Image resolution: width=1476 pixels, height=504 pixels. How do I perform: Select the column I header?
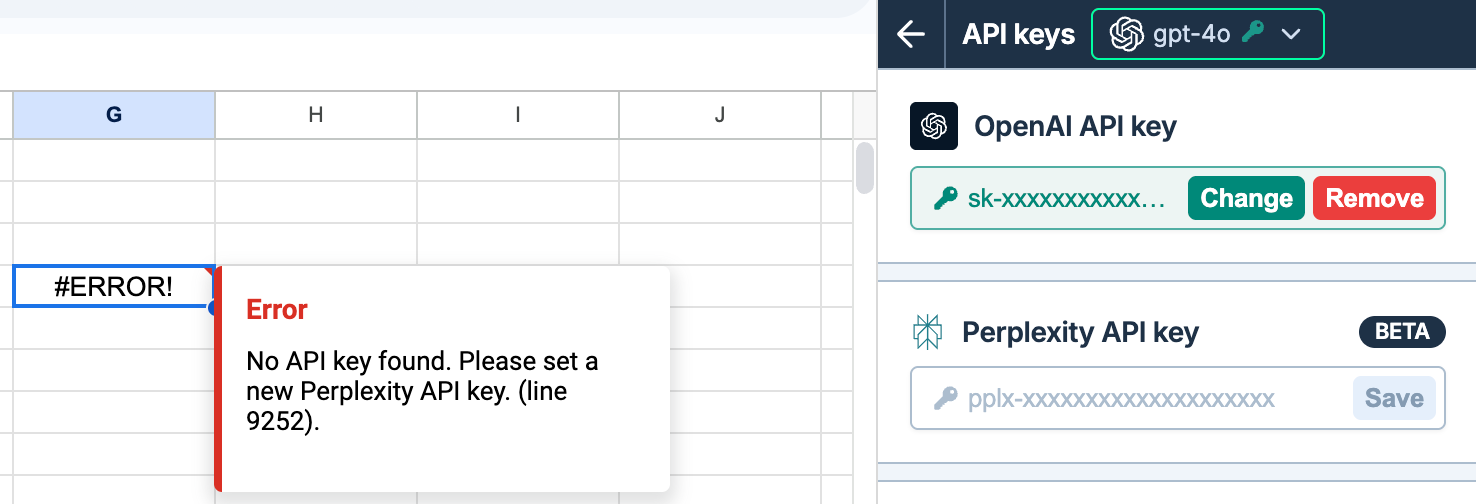pos(518,115)
